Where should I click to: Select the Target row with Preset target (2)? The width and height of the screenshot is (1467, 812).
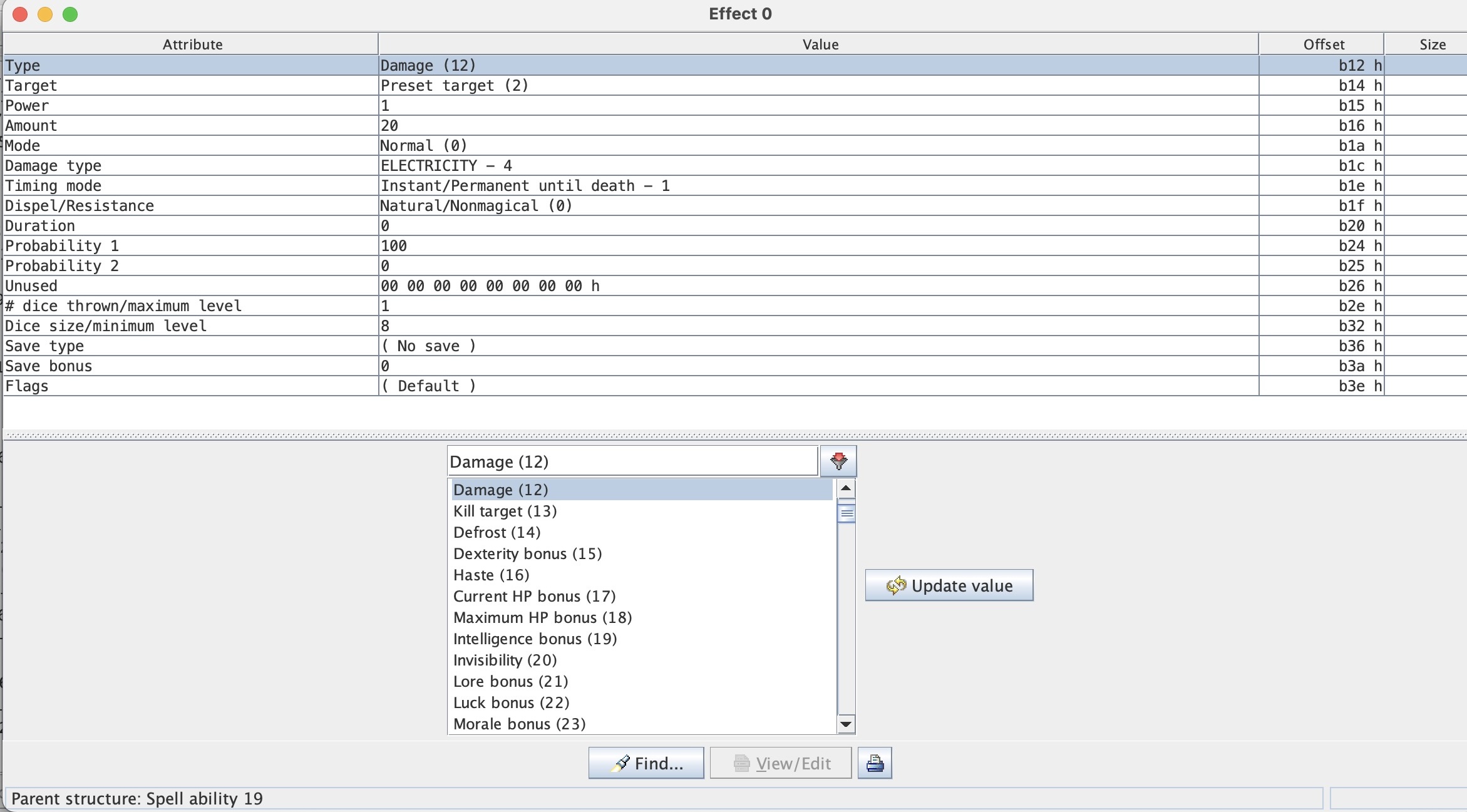point(735,85)
